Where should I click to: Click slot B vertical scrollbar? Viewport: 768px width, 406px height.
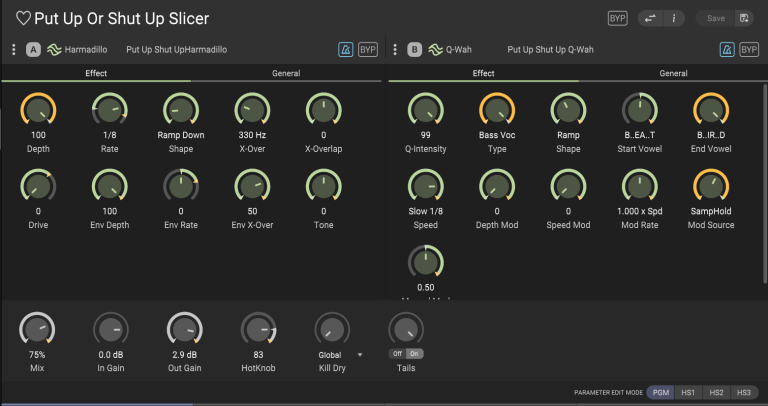[765, 184]
